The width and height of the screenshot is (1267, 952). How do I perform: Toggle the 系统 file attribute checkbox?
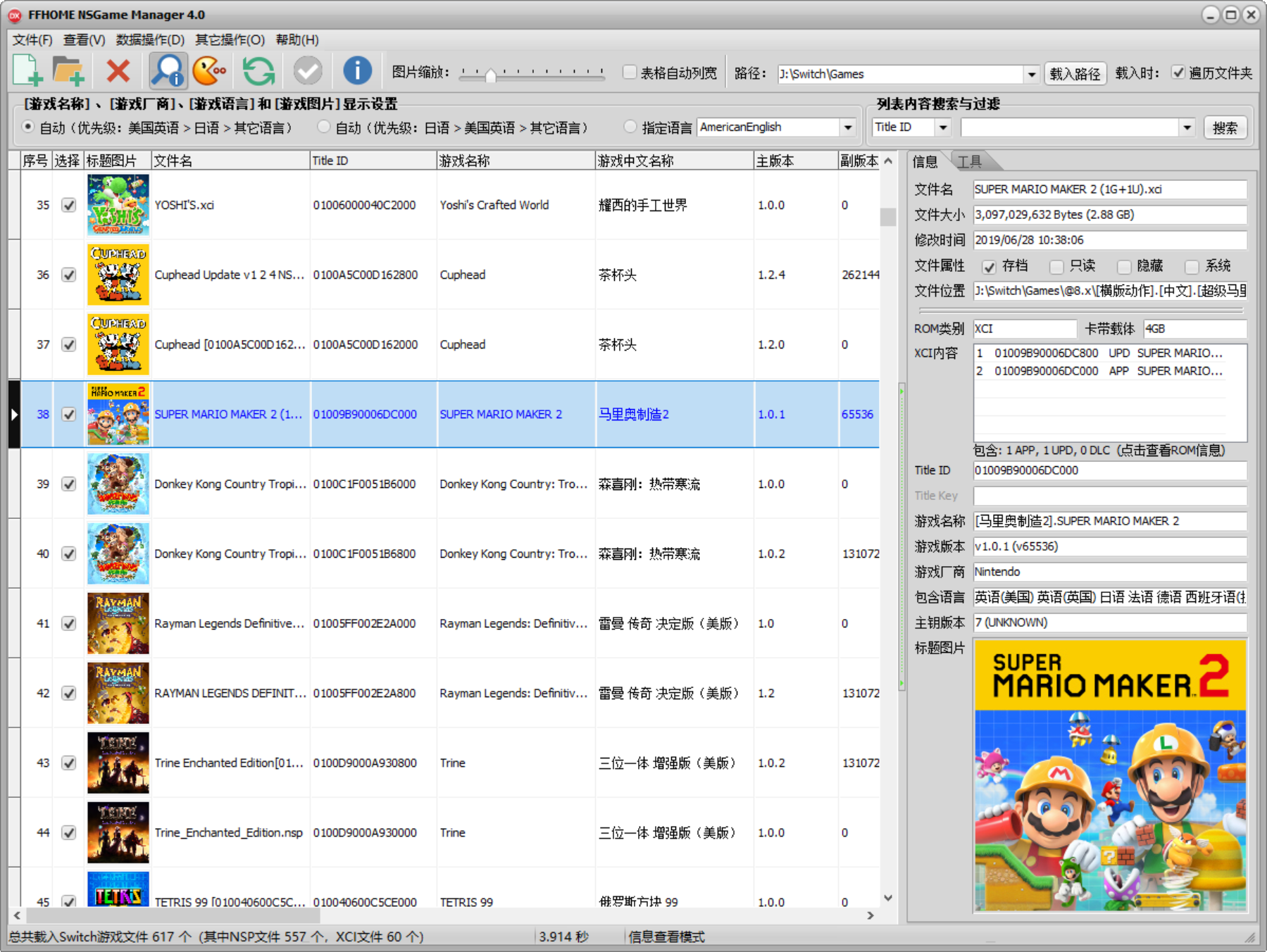(x=1192, y=266)
